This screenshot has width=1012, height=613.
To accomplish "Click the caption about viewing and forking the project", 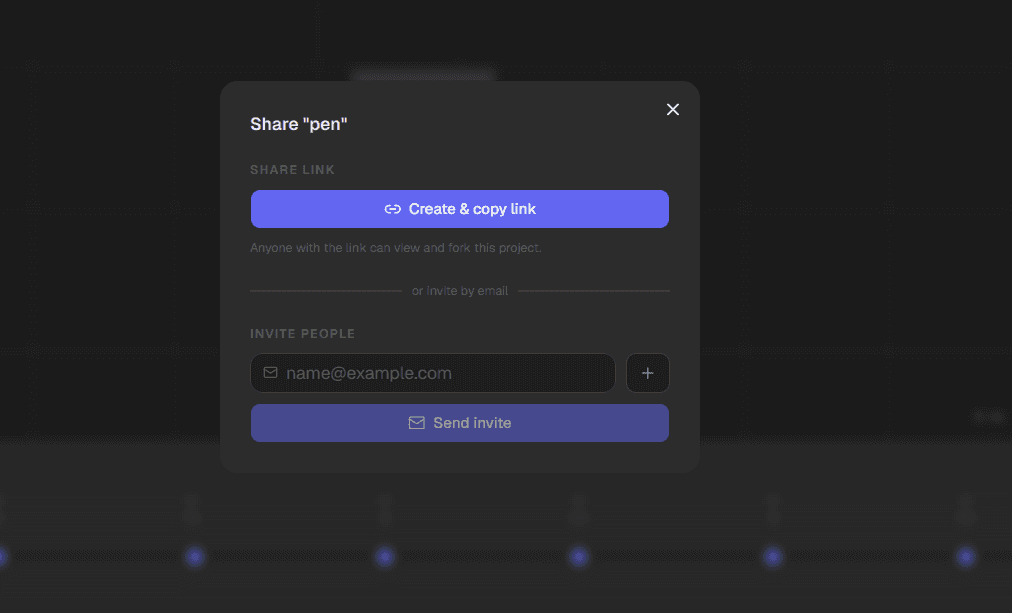I will click(x=396, y=247).
